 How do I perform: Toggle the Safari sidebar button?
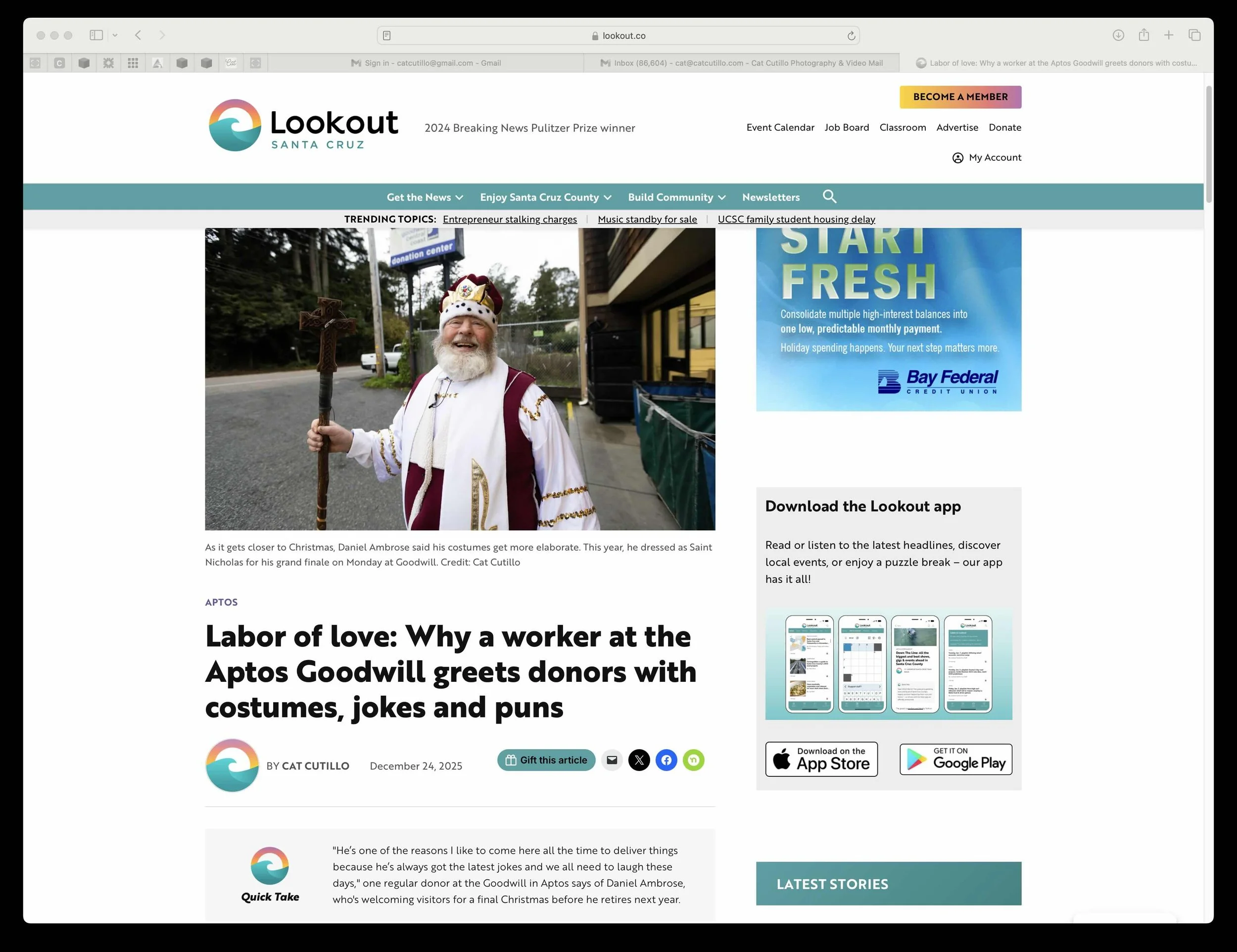[x=96, y=35]
